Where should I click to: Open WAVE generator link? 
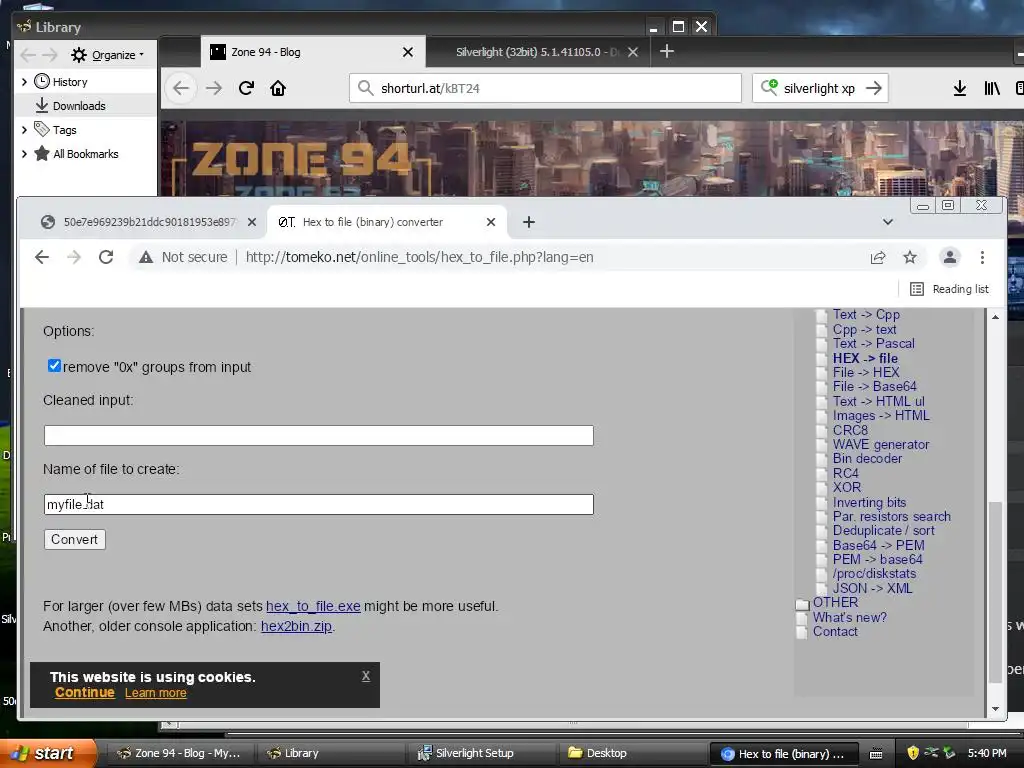[x=880, y=444]
